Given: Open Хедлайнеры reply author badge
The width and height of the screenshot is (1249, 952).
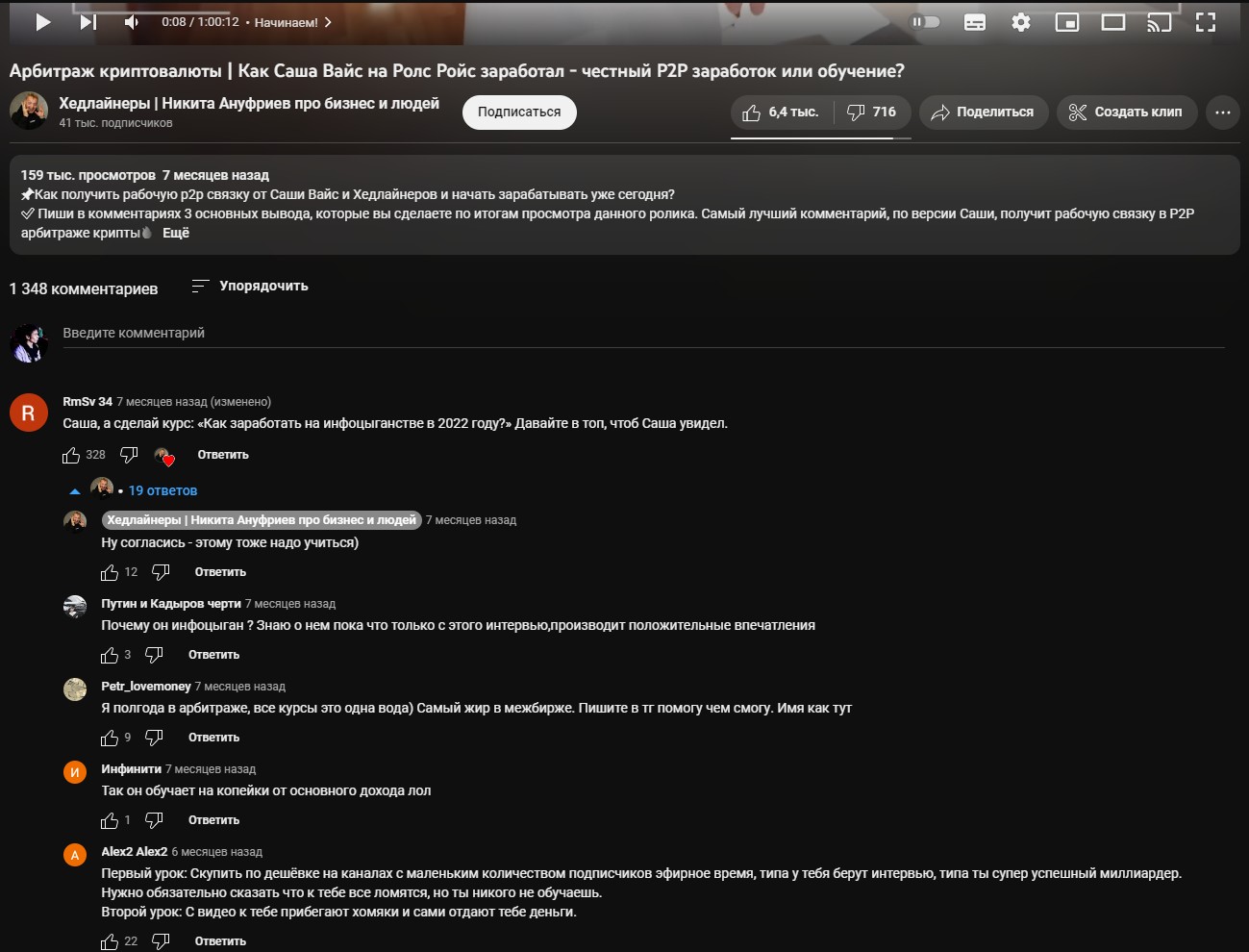Looking at the screenshot, I should coord(262,520).
